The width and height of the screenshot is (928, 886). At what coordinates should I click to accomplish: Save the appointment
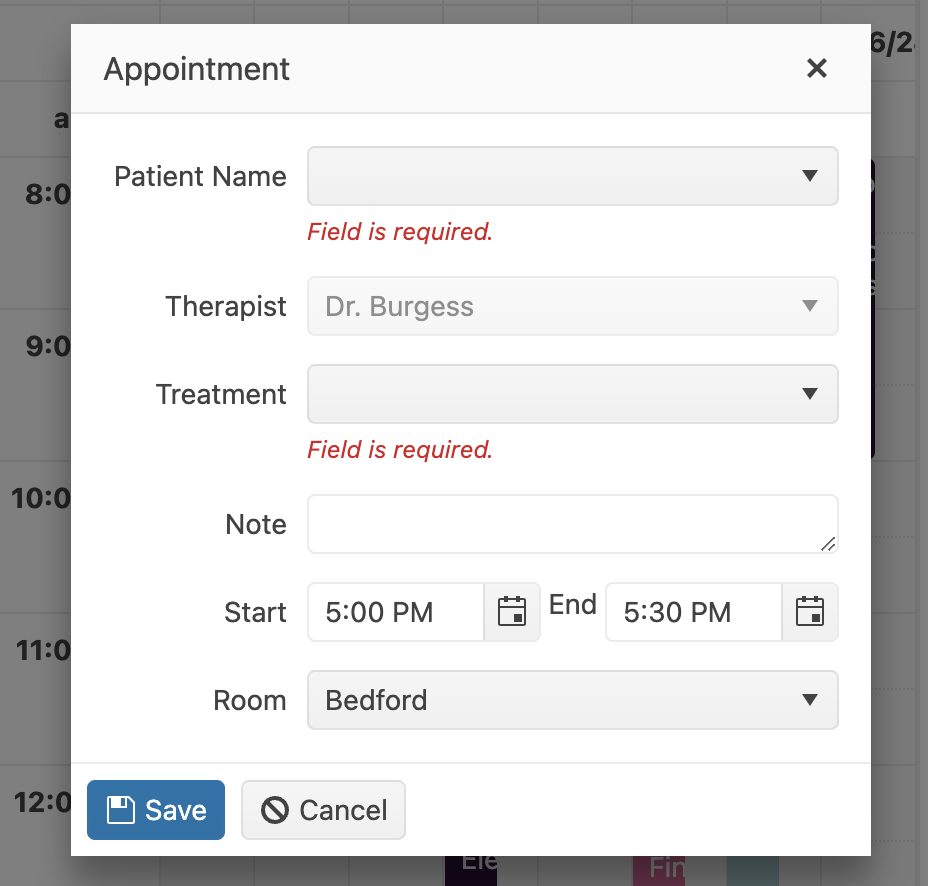coord(156,810)
